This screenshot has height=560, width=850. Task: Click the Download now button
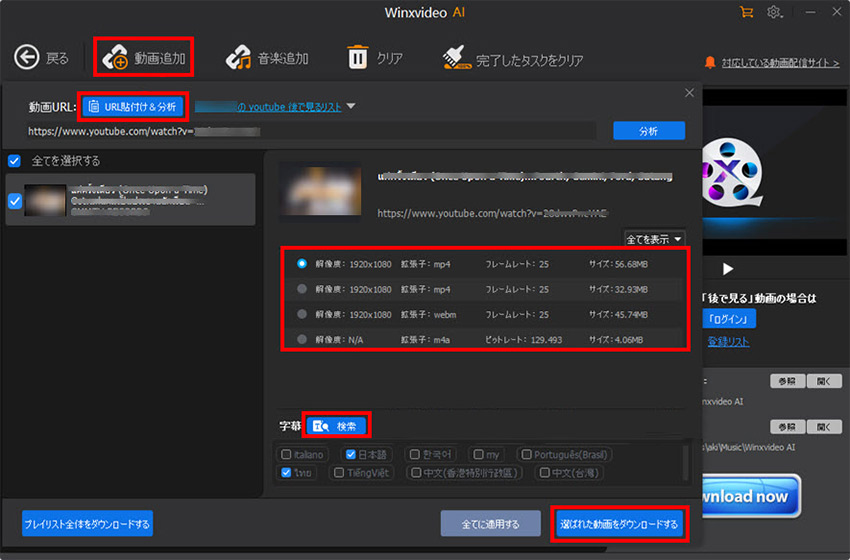click(751, 496)
